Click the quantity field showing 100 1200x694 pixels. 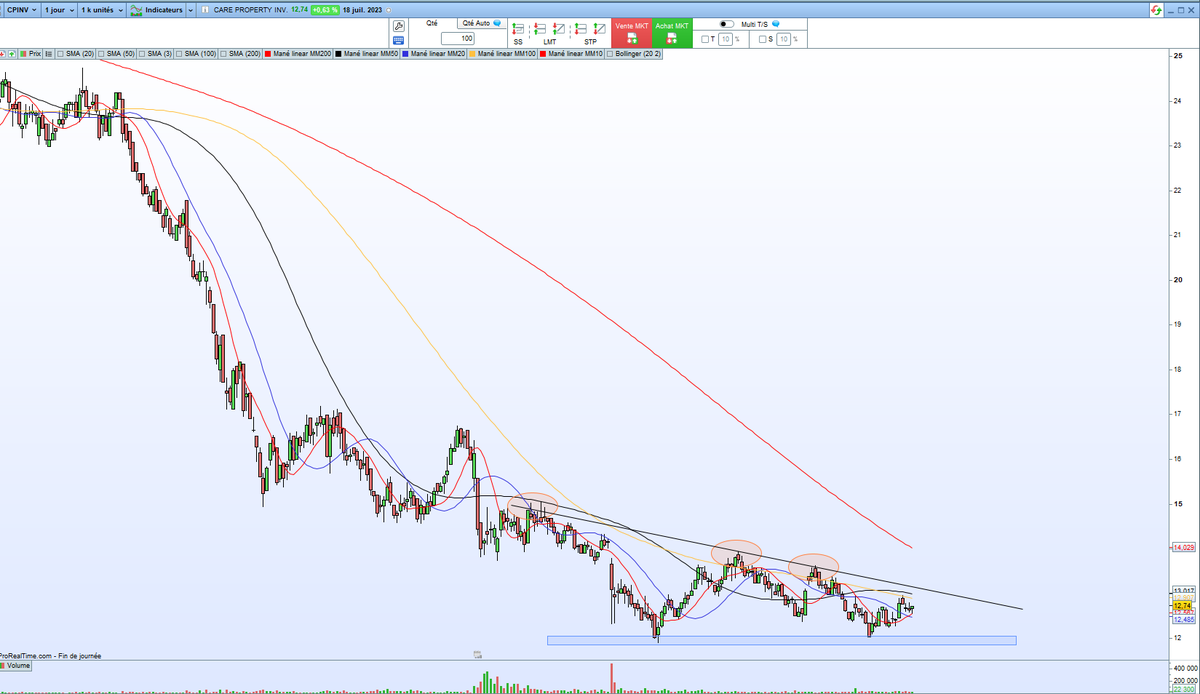458,38
